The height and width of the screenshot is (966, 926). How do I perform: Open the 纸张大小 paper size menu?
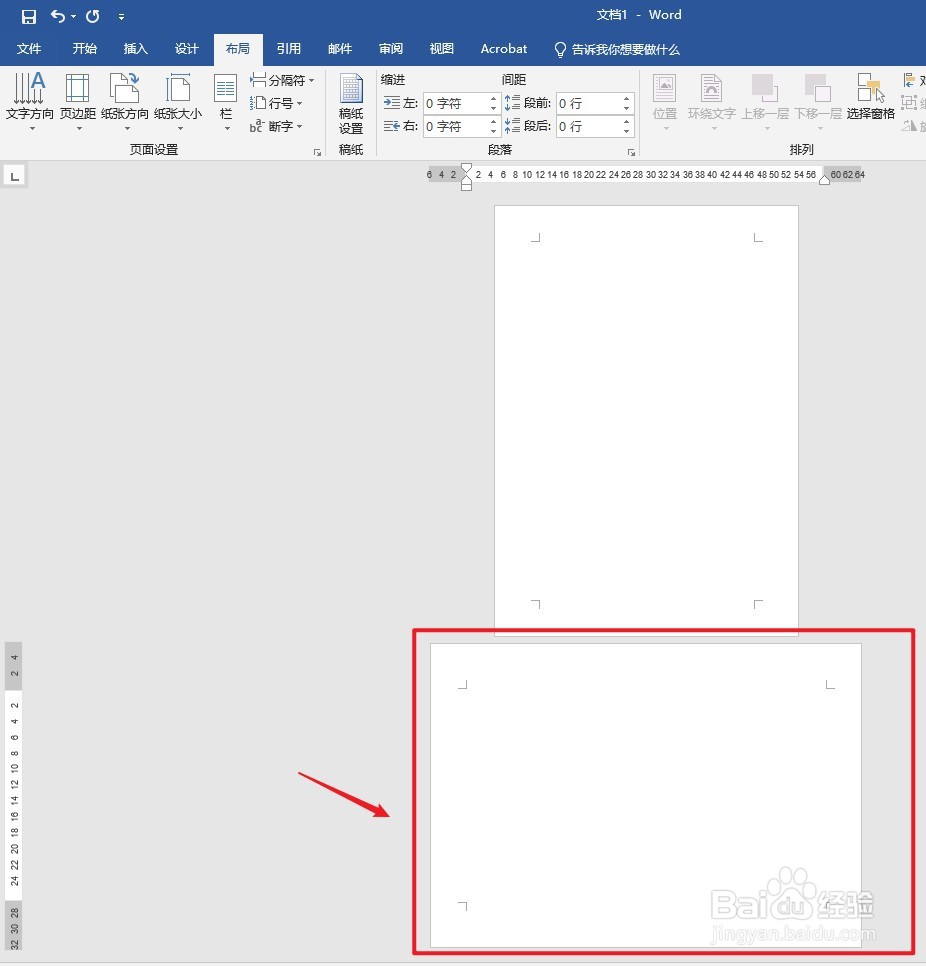(178, 101)
